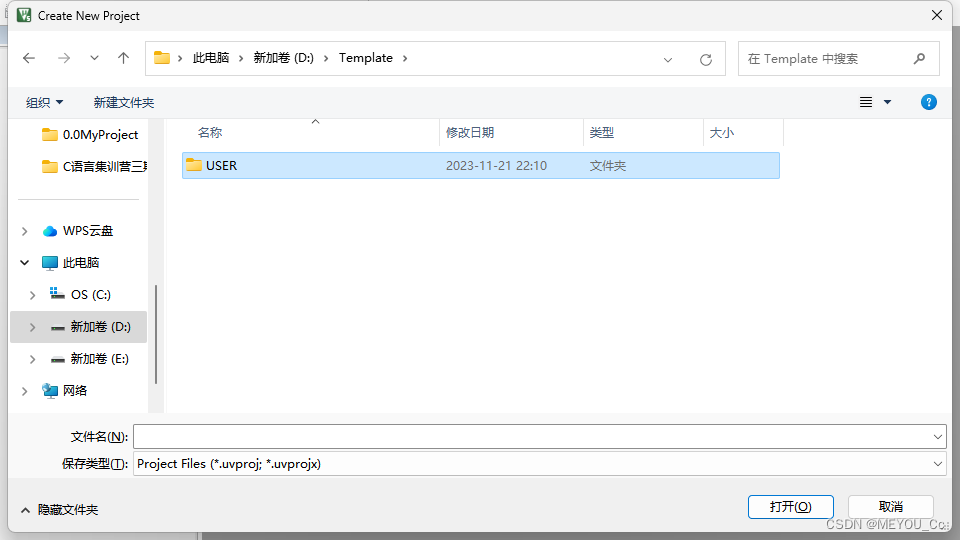Select Template in the address path
The height and width of the screenshot is (540, 960).
coord(366,58)
